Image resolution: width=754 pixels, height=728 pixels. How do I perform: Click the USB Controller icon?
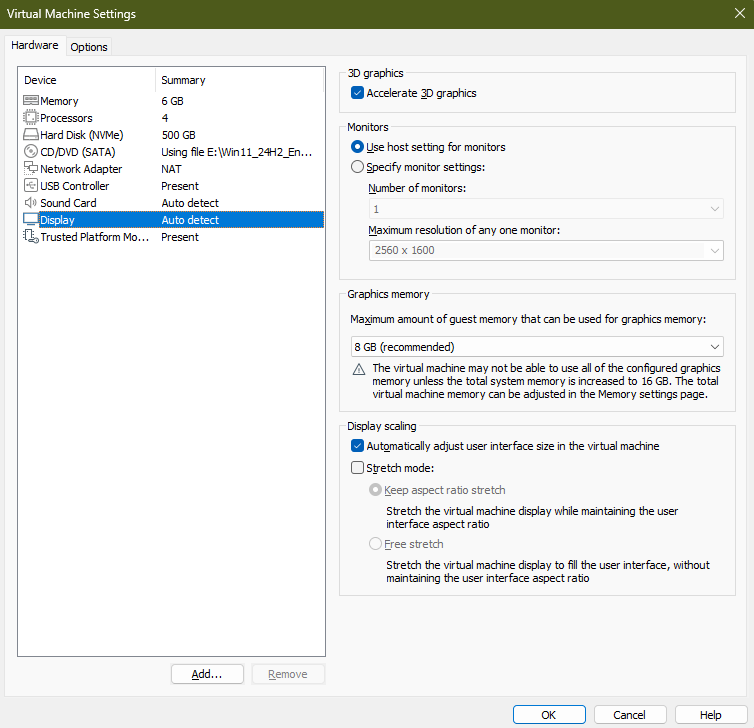[x=30, y=186]
